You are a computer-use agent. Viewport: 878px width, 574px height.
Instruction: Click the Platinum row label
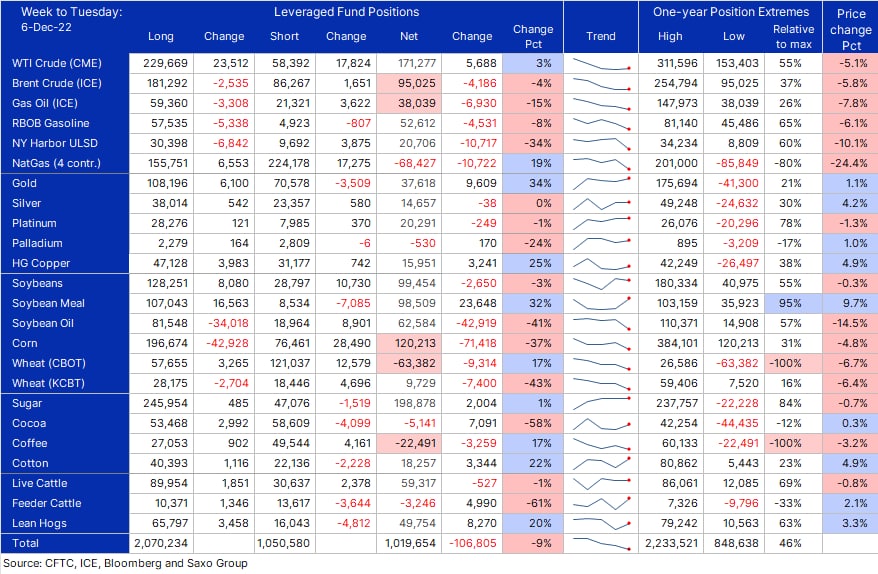pos(34,223)
